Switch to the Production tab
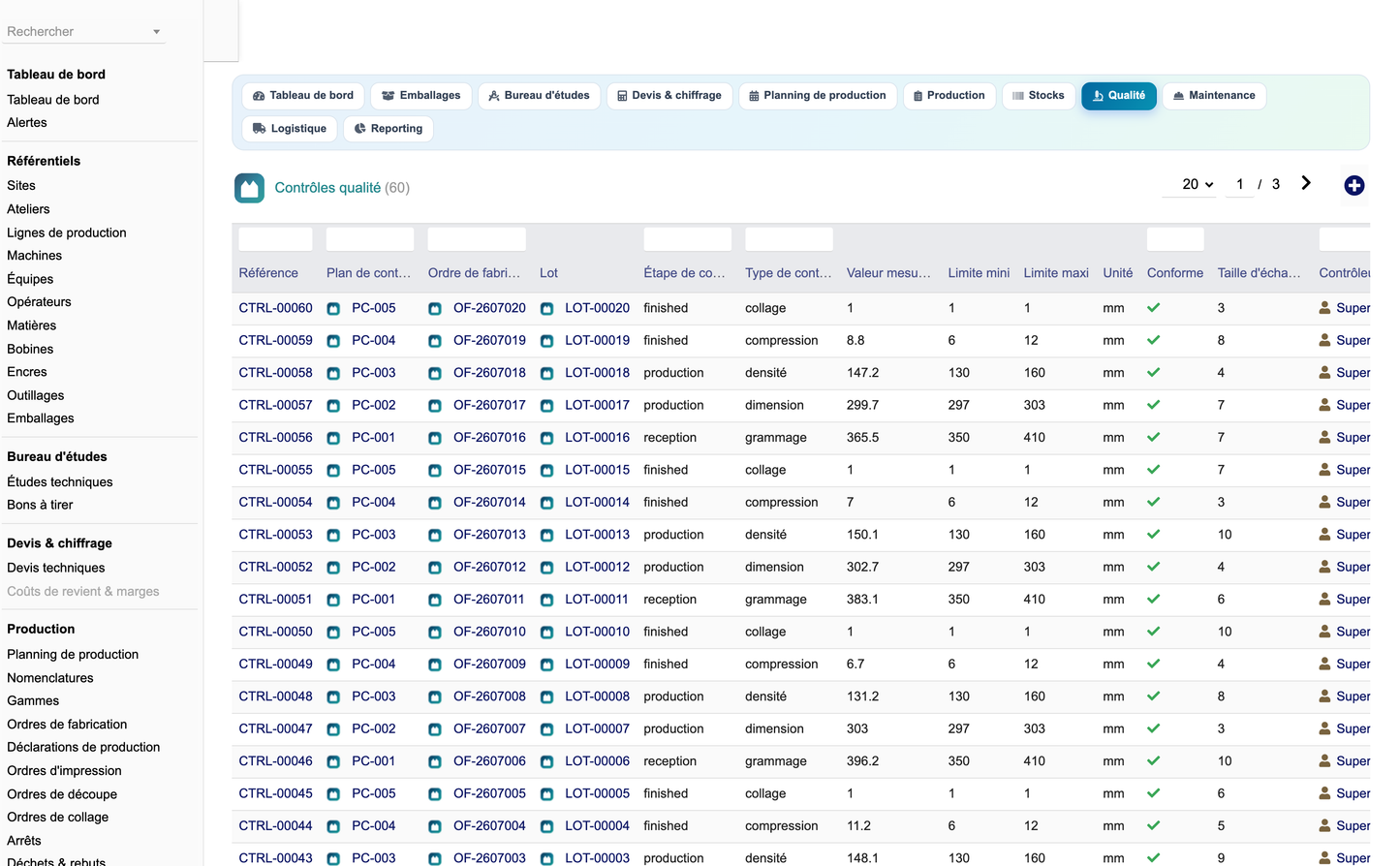 tap(949, 96)
